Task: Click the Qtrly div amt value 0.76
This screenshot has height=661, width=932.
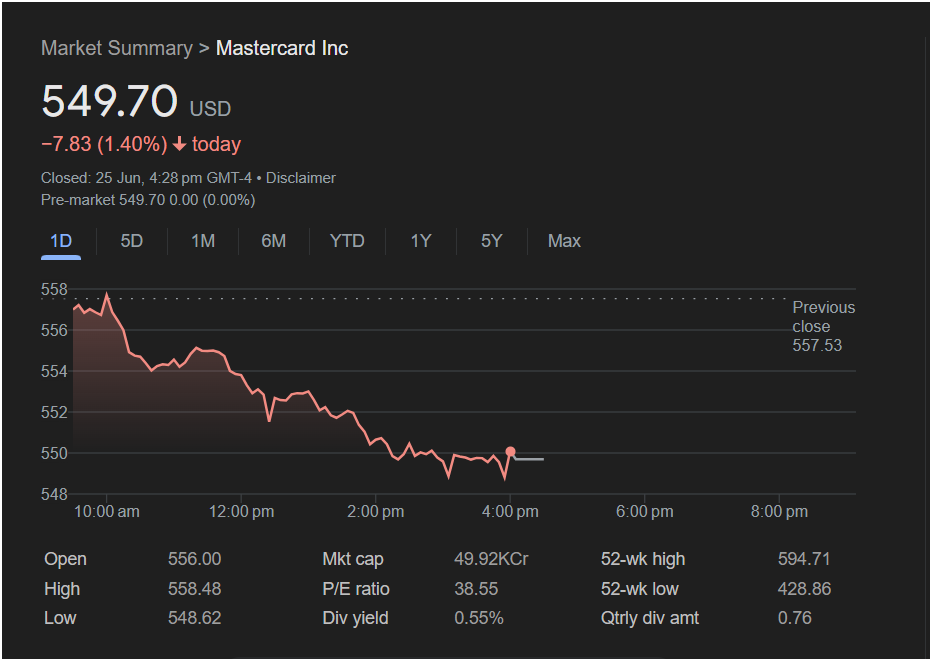Action: point(795,618)
